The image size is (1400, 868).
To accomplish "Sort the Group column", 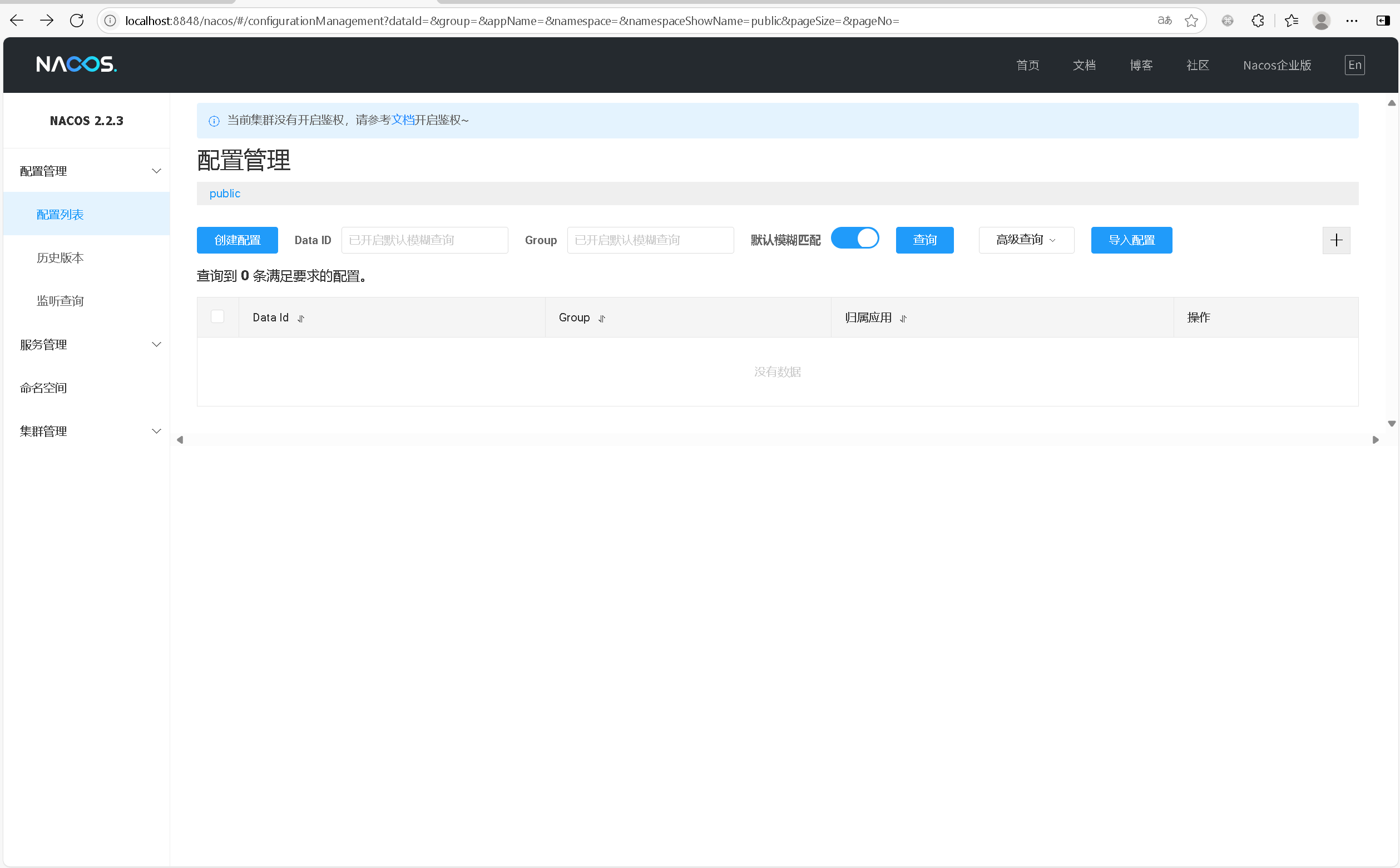I will click(x=601, y=319).
